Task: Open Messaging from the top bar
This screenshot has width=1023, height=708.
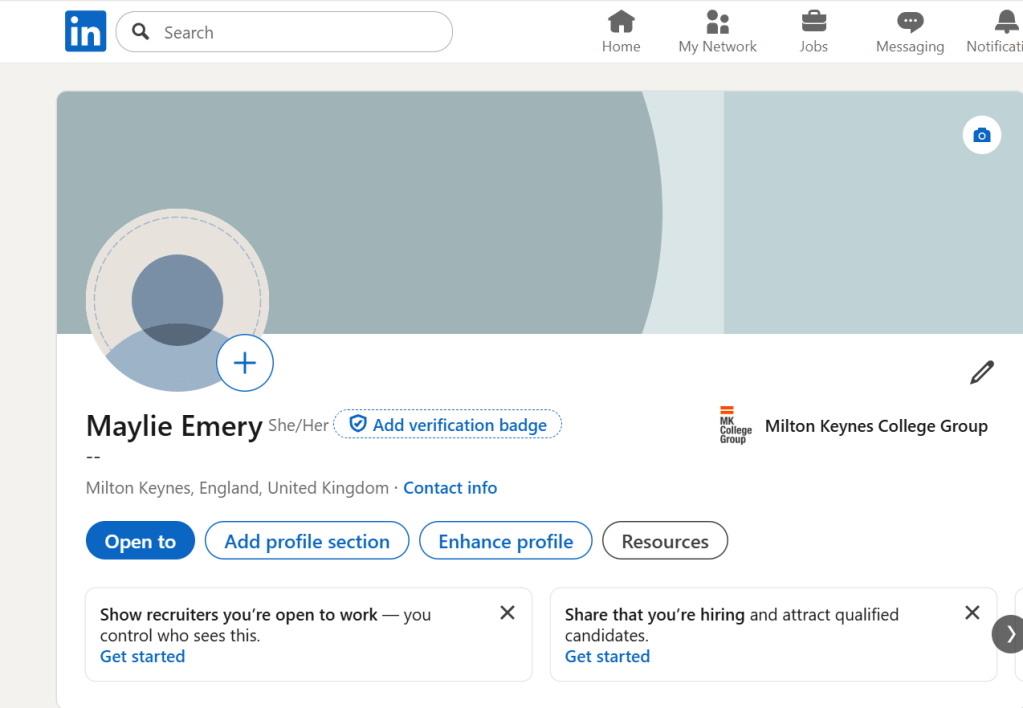Action: (909, 22)
